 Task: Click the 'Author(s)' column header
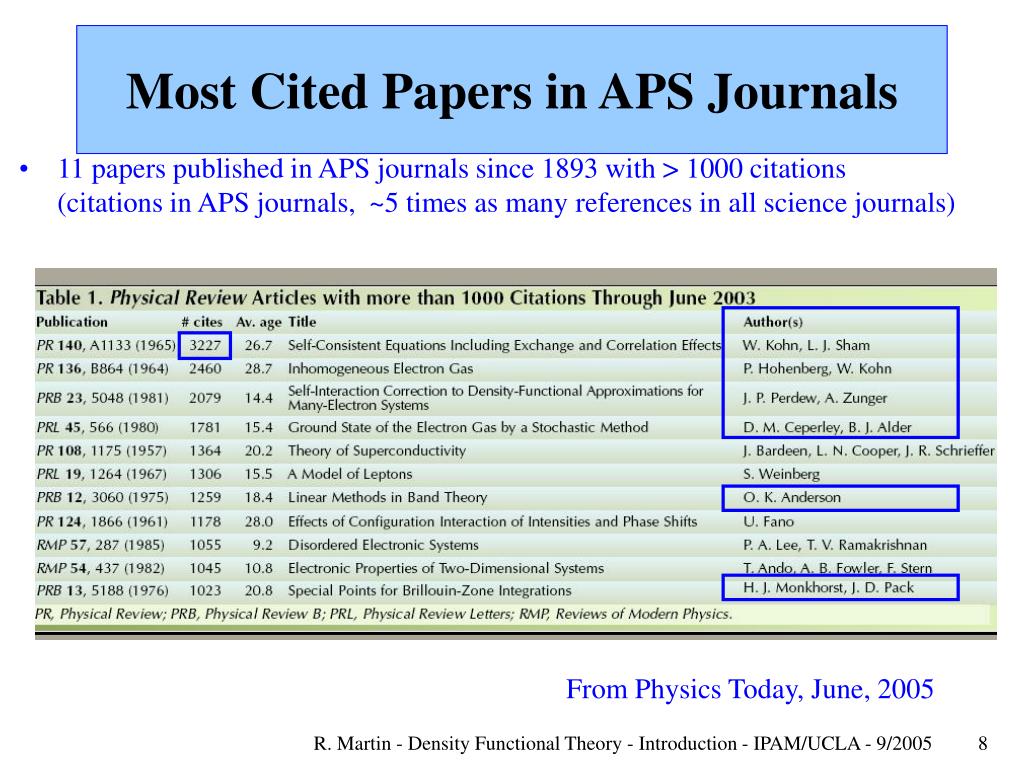pyautogui.click(x=773, y=322)
